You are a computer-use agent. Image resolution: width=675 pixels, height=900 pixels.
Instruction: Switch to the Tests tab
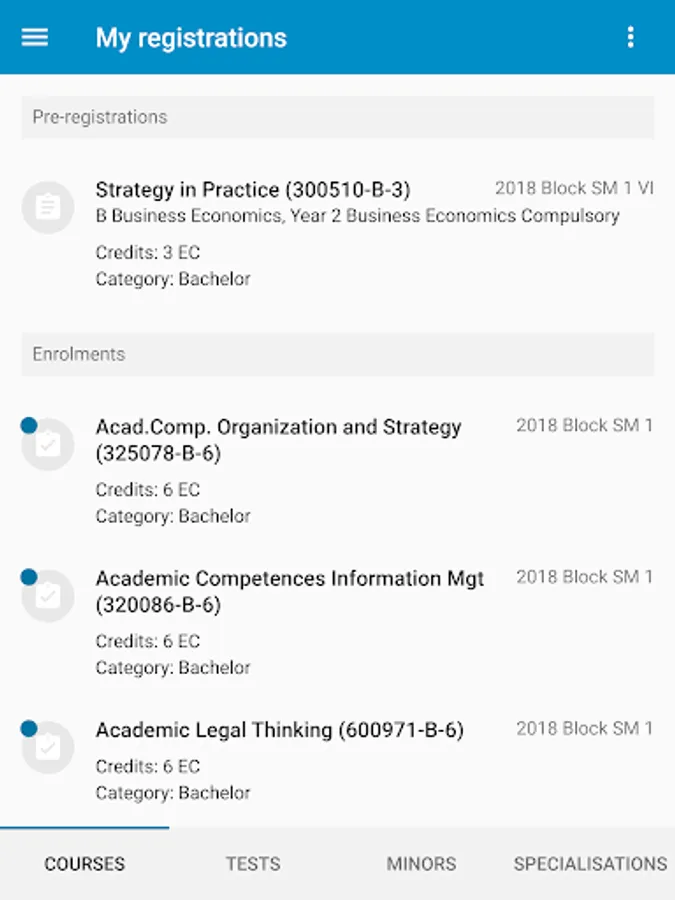(x=253, y=864)
